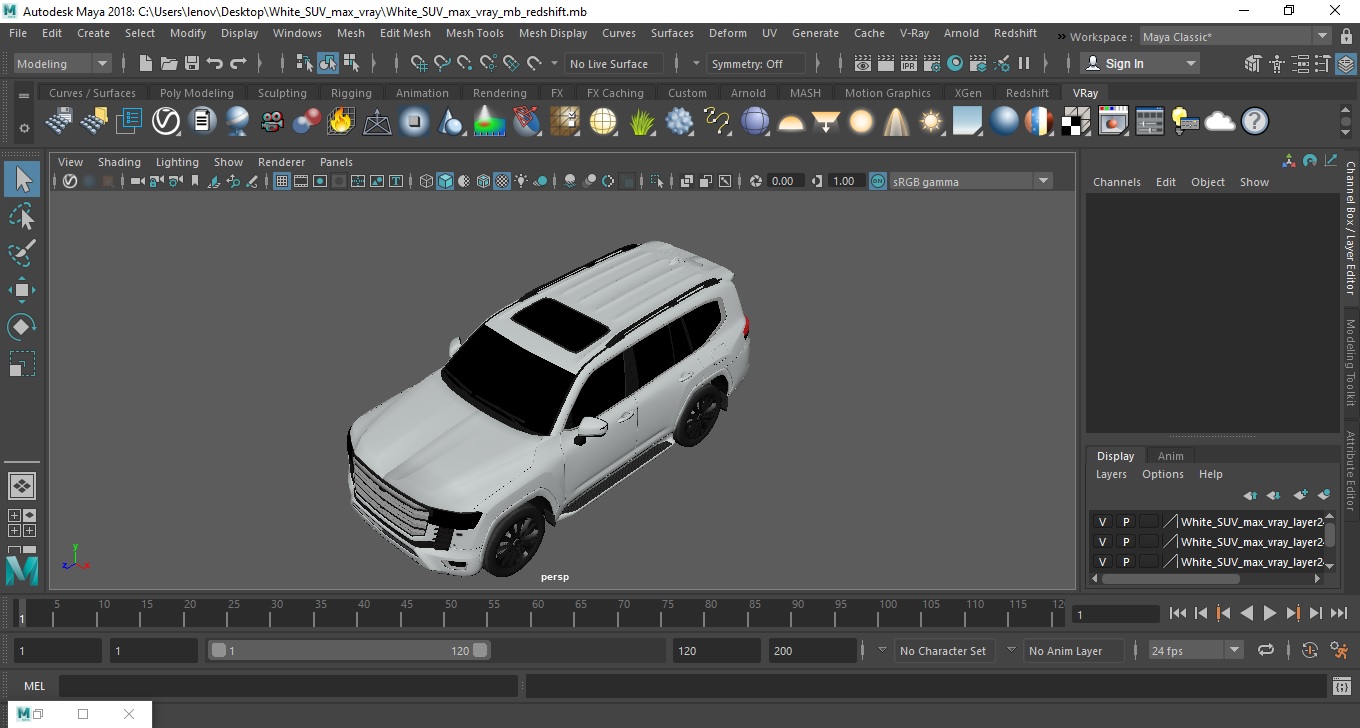Click the V-Ray camera shelf icon
This screenshot has width=1360, height=728.
pyautogui.click(x=271, y=122)
